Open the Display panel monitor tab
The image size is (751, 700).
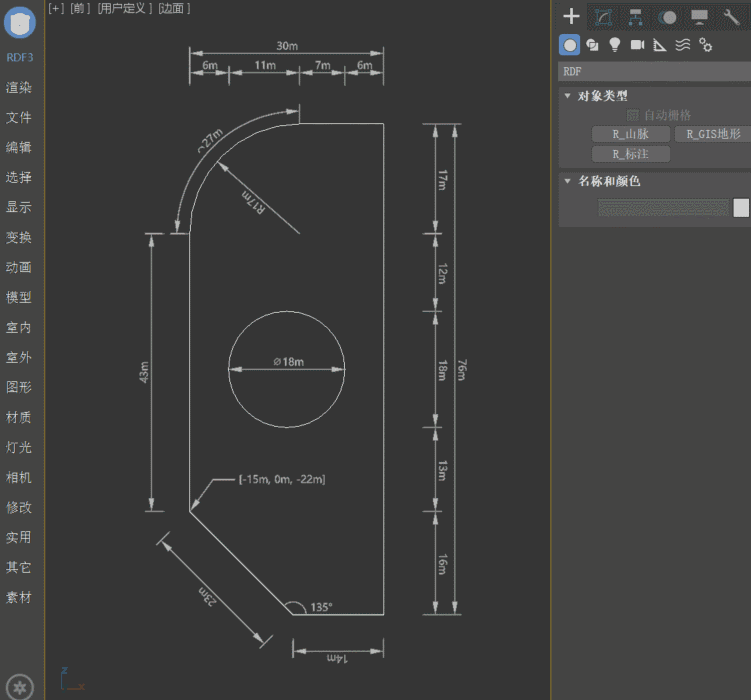tap(700, 16)
